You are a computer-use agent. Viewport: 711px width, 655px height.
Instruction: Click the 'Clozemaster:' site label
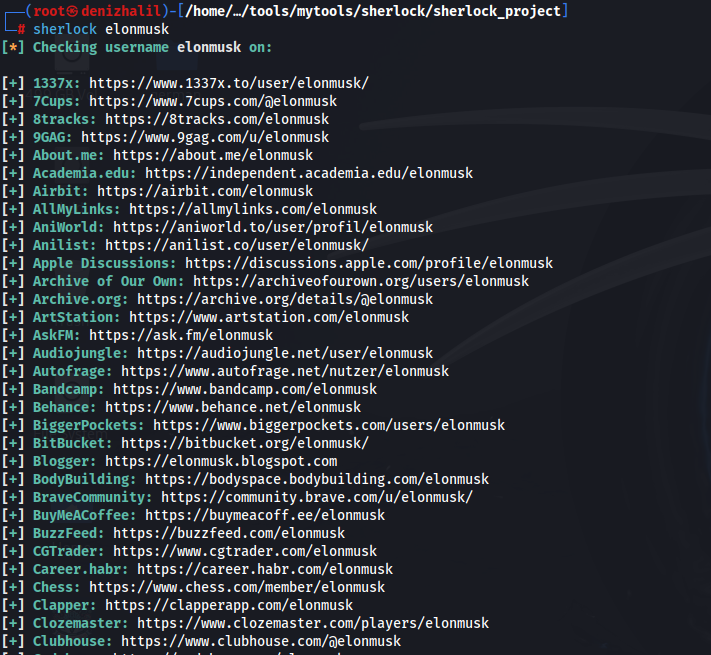[81, 623]
